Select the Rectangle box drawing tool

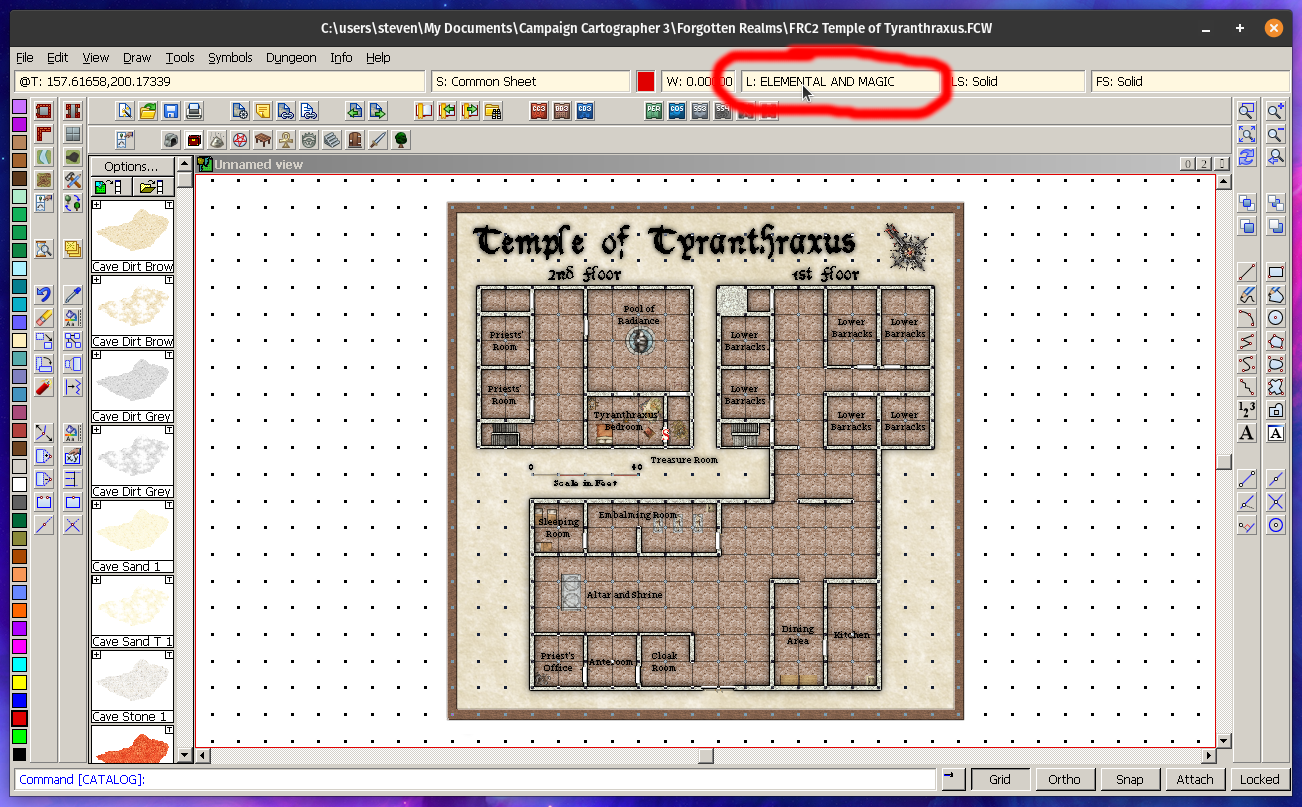click(1275, 272)
